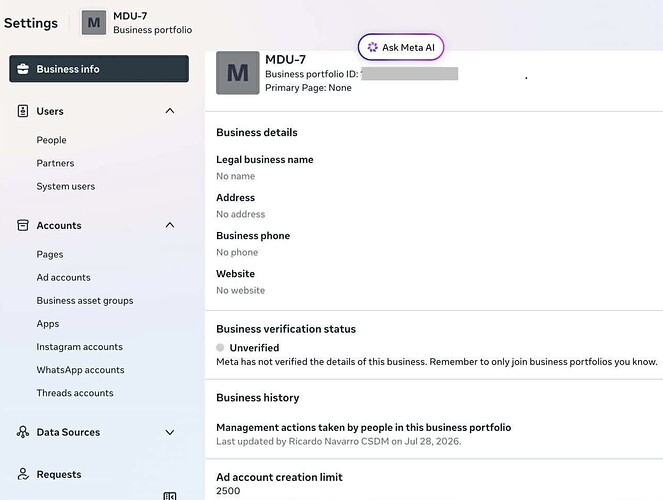Click the Ad account creation limit heading
Viewport: 663px width, 500px height.
pyautogui.click(x=279, y=477)
